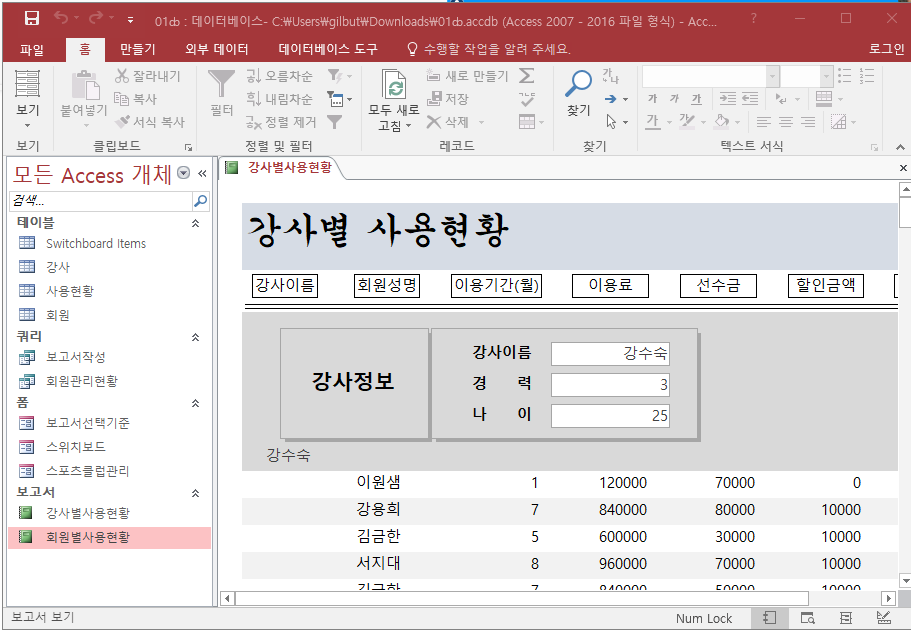Viewport: 911px width, 630px height.
Task: Collapse the 테이블 group in navigation pane
Action: pos(195,223)
